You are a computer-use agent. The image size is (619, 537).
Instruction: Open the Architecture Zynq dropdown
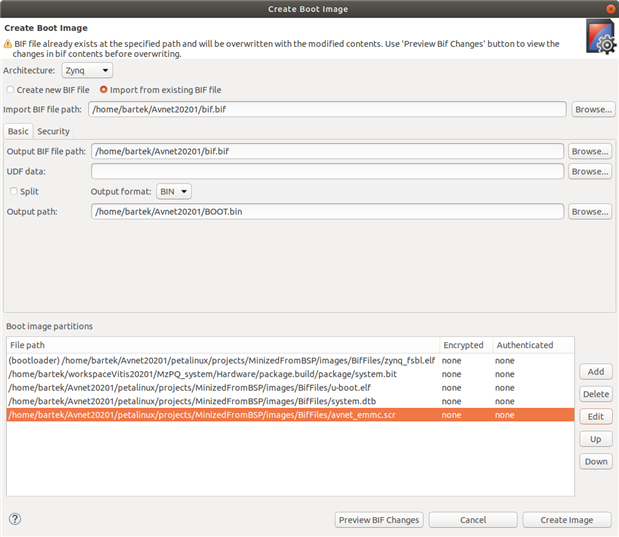[87, 71]
